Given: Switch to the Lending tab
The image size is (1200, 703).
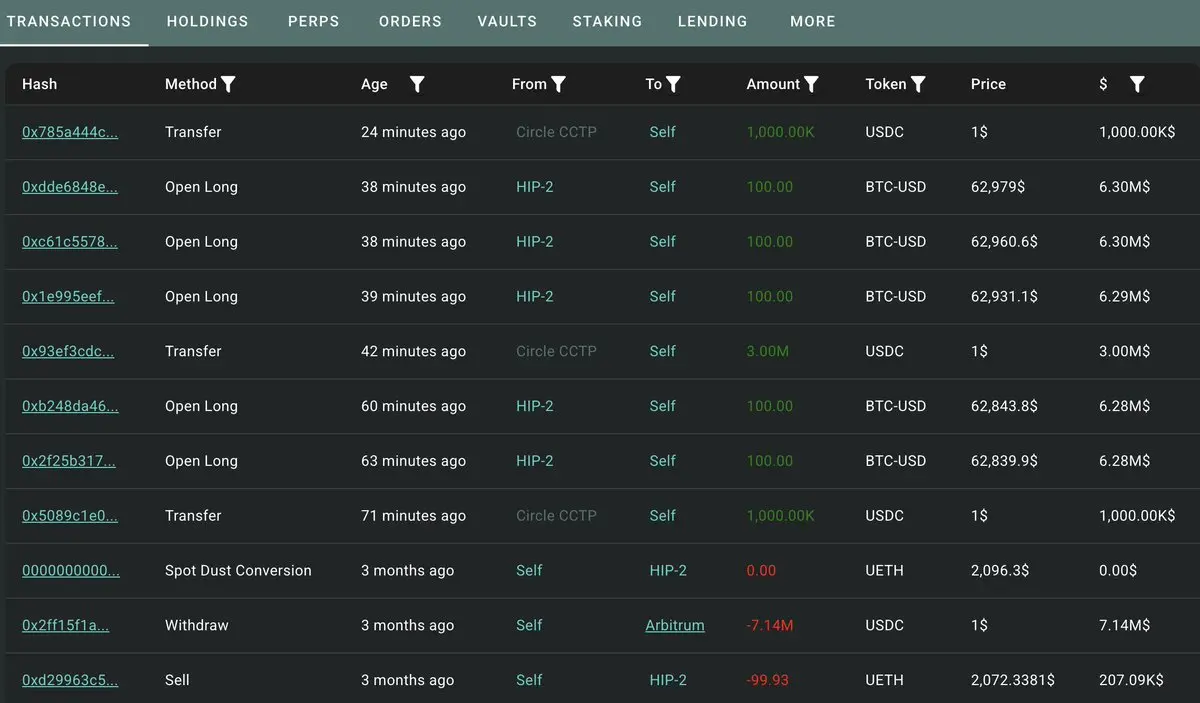Looking at the screenshot, I should click(712, 21).
